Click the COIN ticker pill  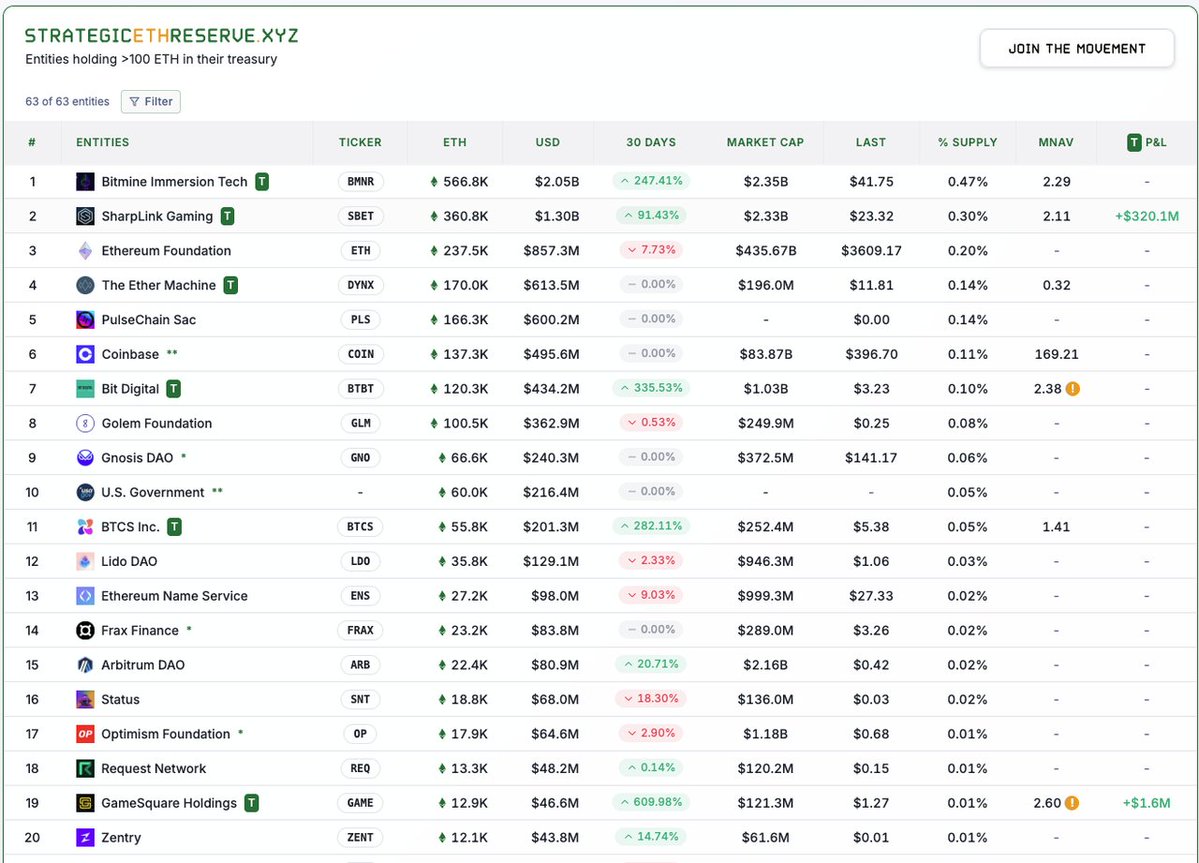(x=360, y=354)
